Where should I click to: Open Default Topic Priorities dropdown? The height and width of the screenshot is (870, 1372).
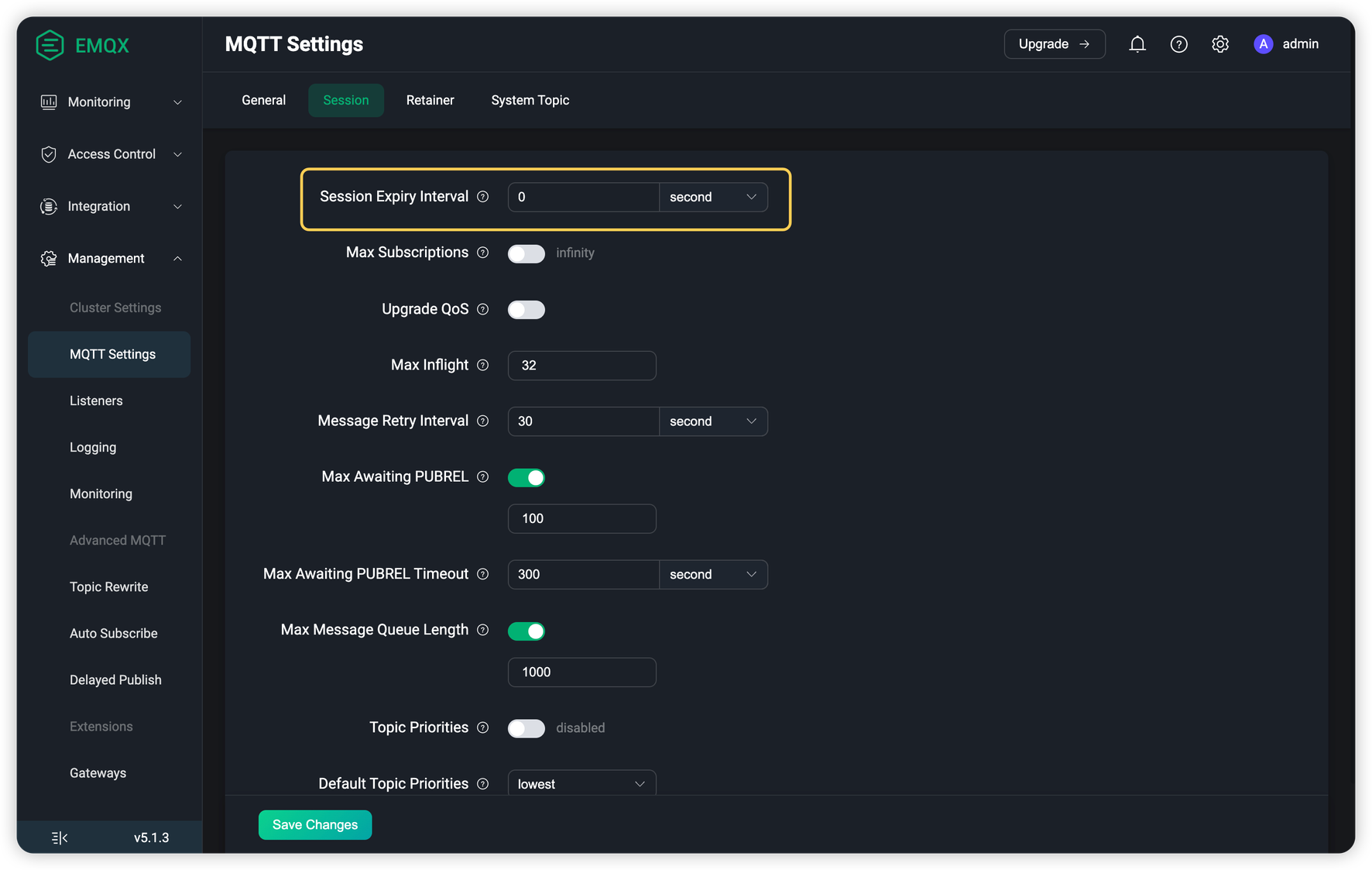pos(582,782)
